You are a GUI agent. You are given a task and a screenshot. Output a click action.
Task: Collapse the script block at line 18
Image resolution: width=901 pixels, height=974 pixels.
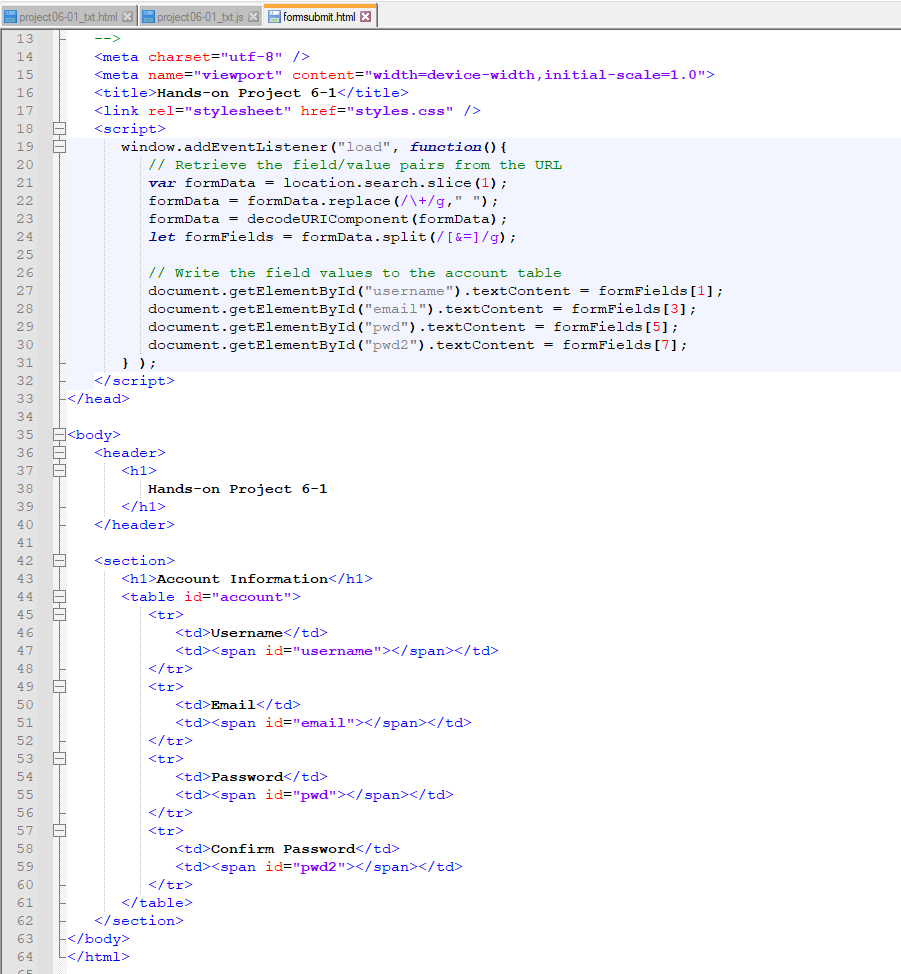click(x=60, y=128)
